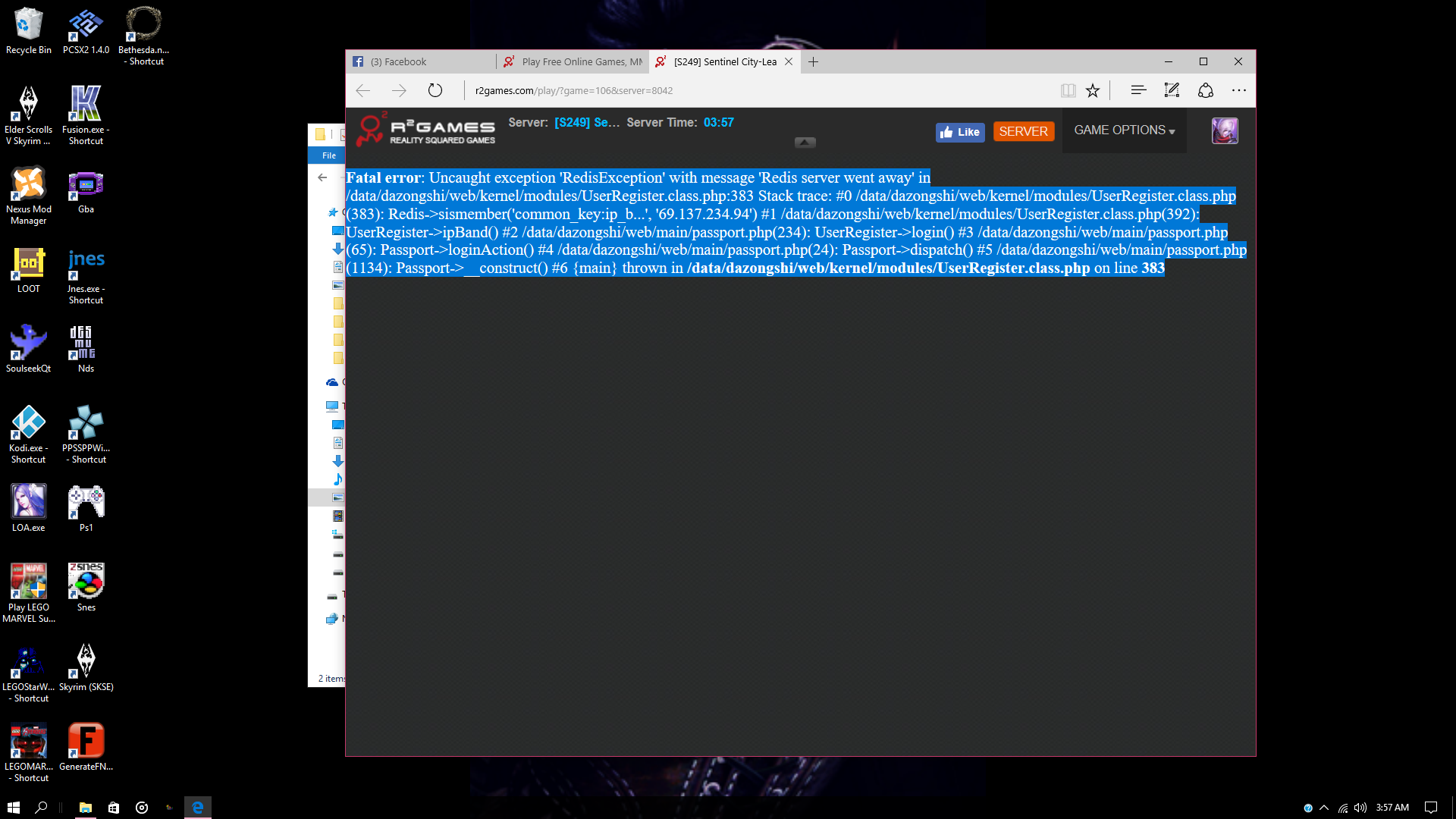Click the Edge refresh page icon
1456x819 pixels.
435,90
